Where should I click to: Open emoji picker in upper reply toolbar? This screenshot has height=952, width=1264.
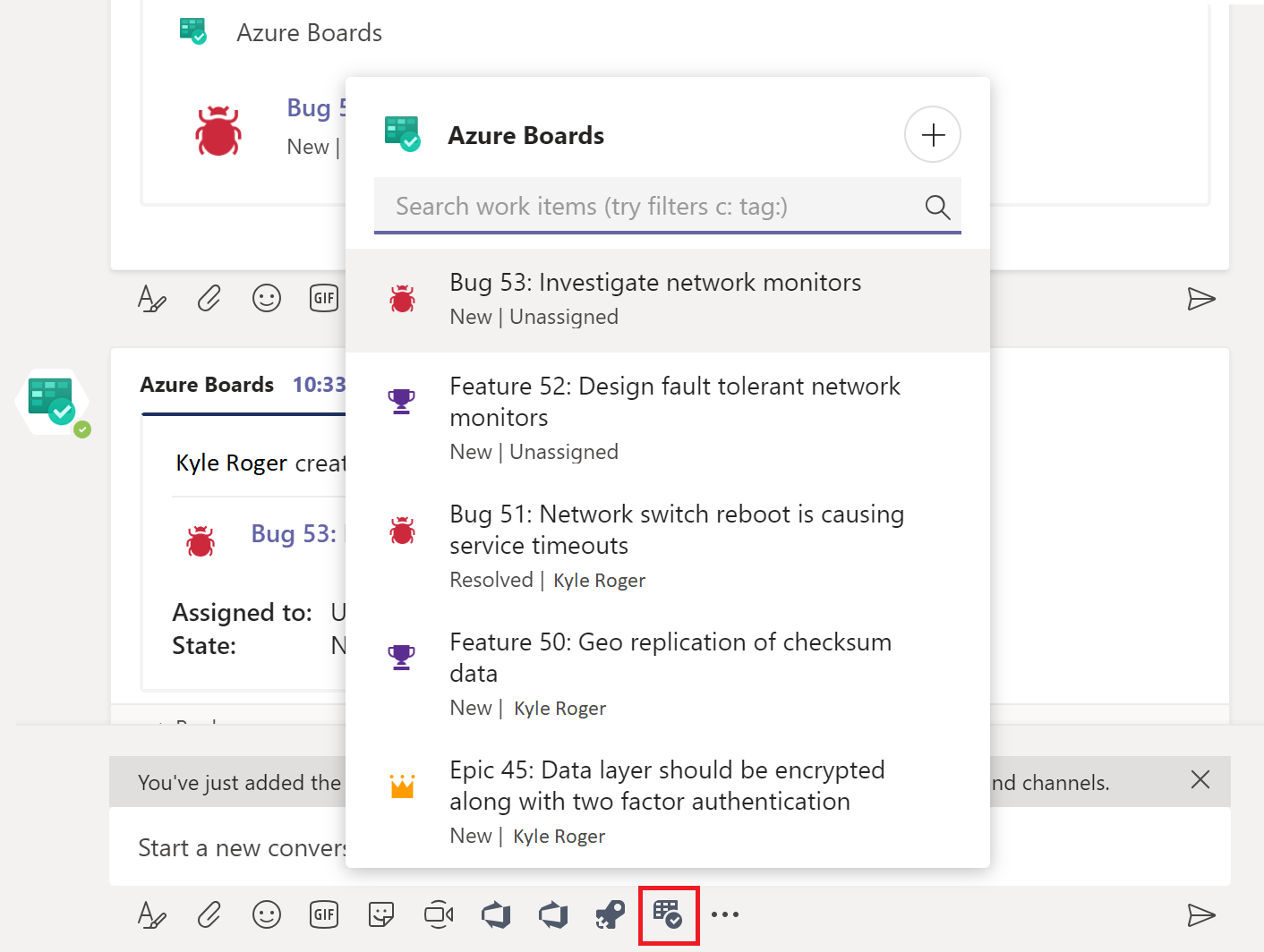[x=267, y=298]
